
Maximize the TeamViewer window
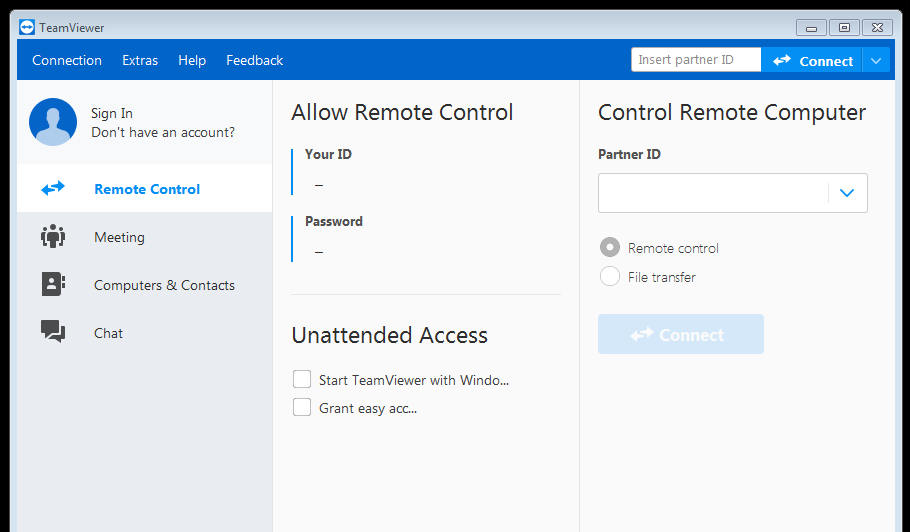pyautogui.click(x=844, y=27)
